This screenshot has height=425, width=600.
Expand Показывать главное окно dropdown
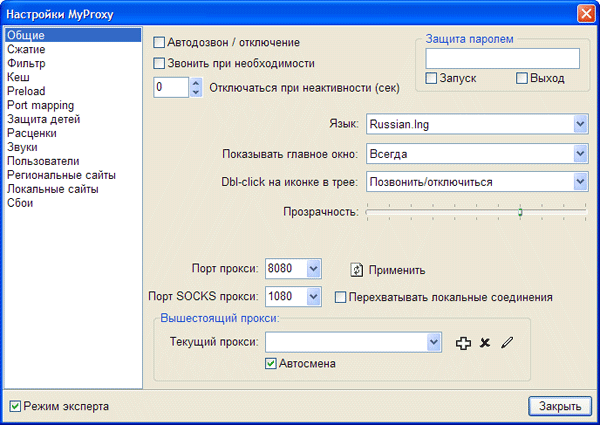[x=580, y=153]
